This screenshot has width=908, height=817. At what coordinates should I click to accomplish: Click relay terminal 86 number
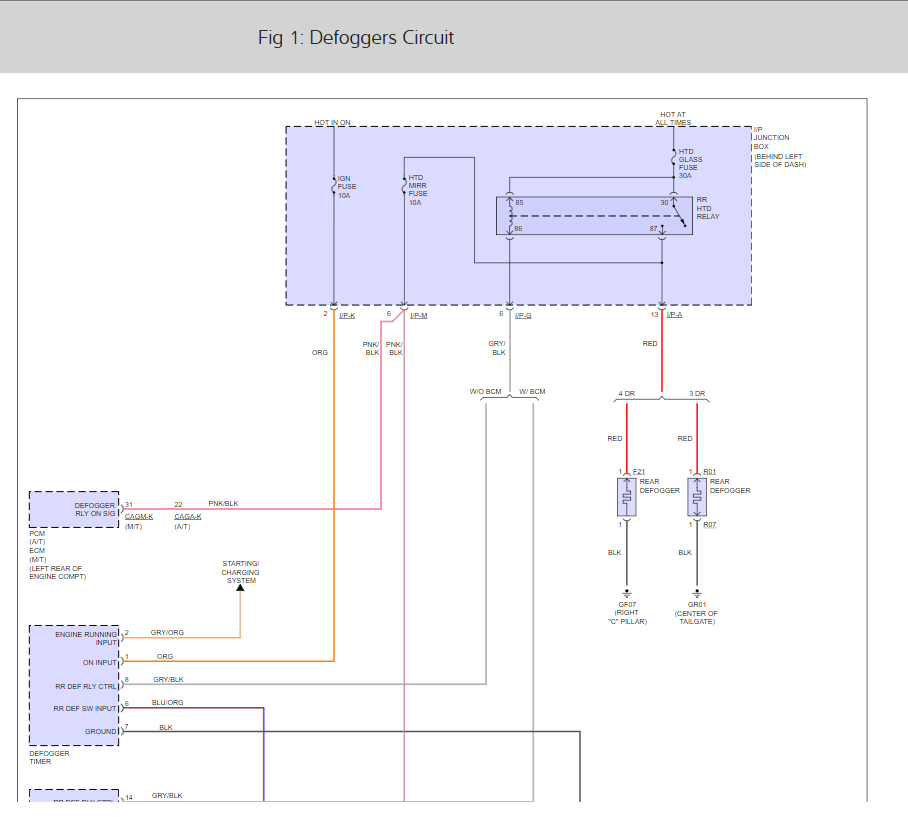pyautogui.click(x=518, y=229)
